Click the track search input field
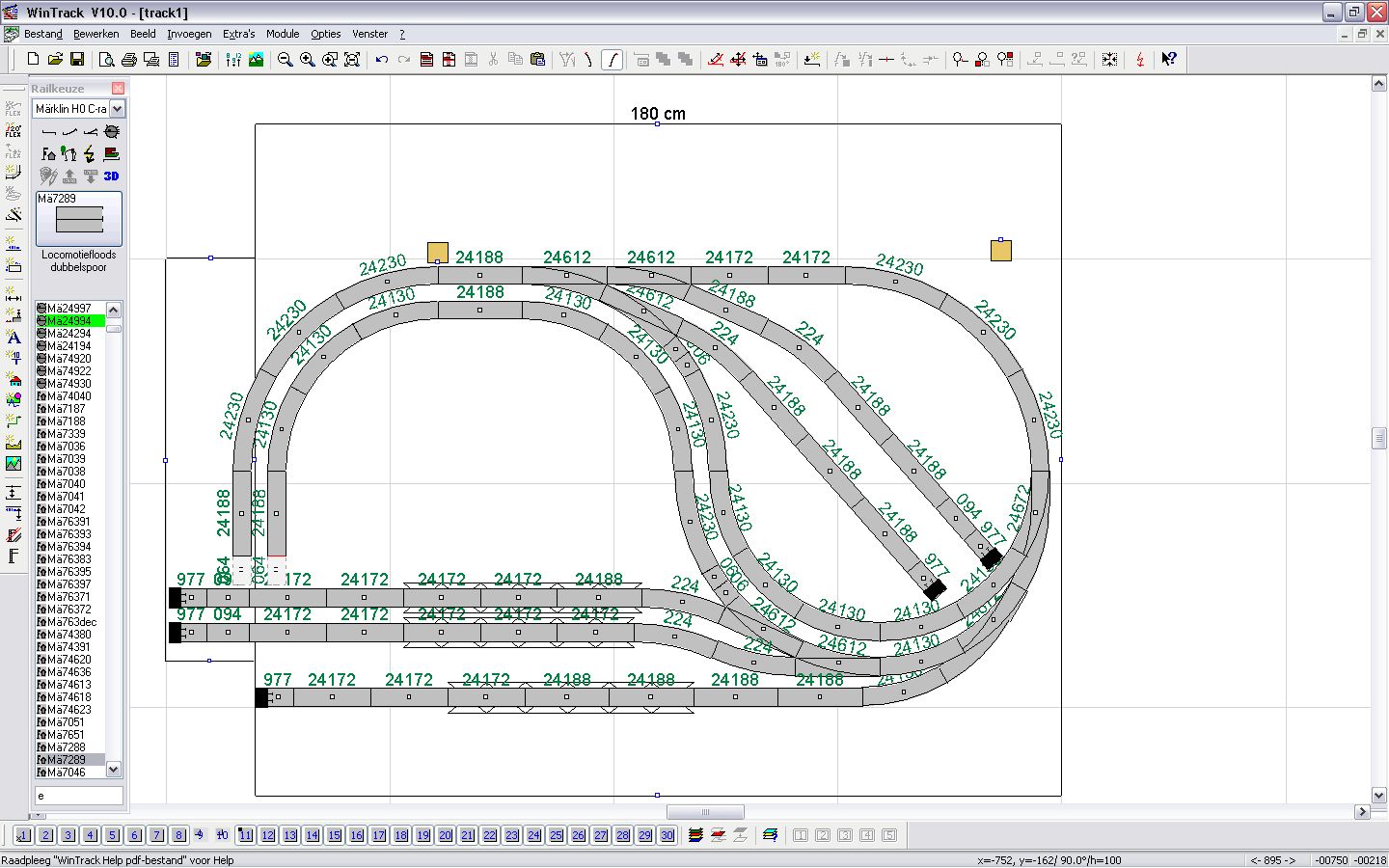The image size is (1389, 868). (79, 796)
